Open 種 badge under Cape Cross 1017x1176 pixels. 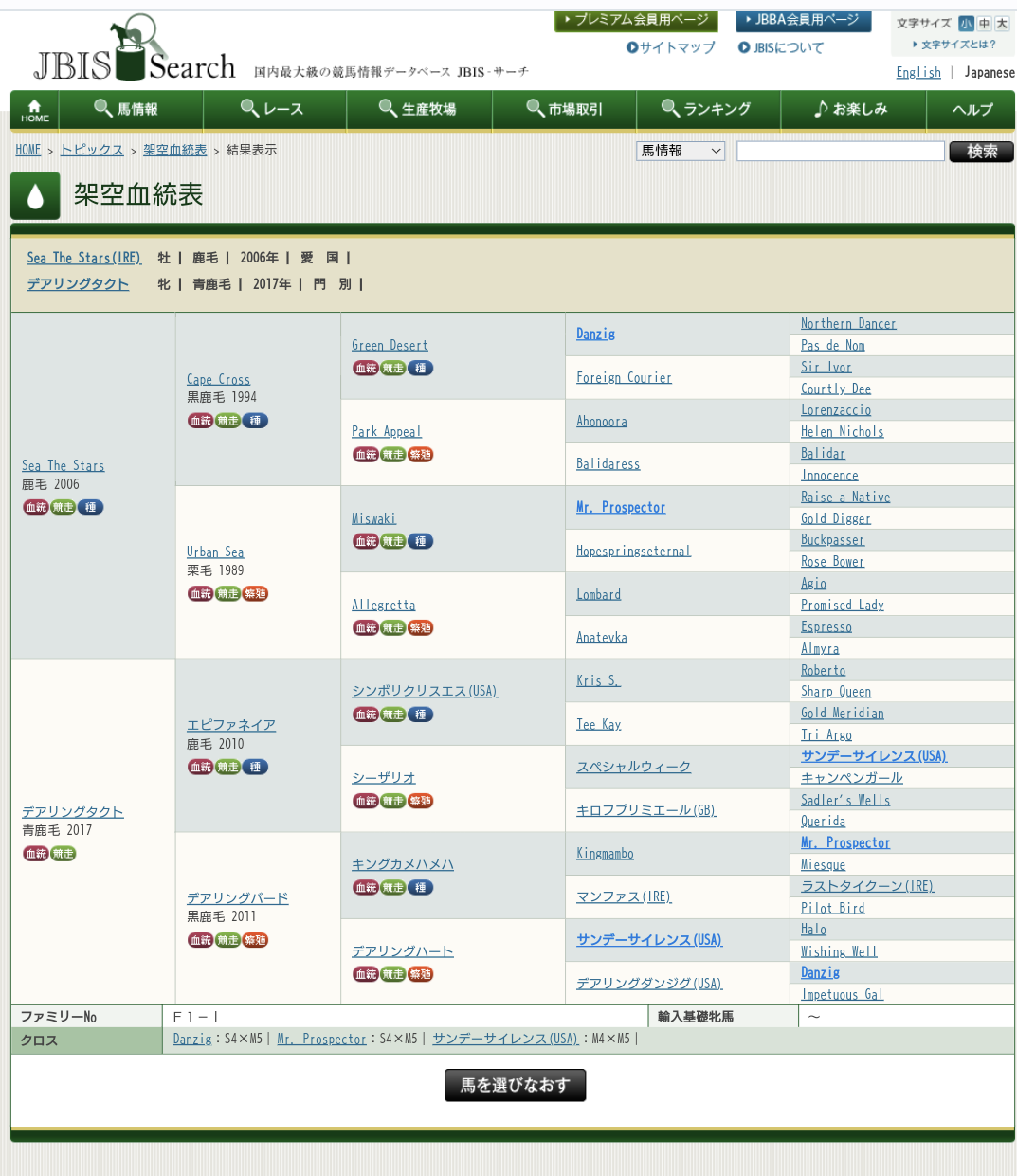[255, 421]
